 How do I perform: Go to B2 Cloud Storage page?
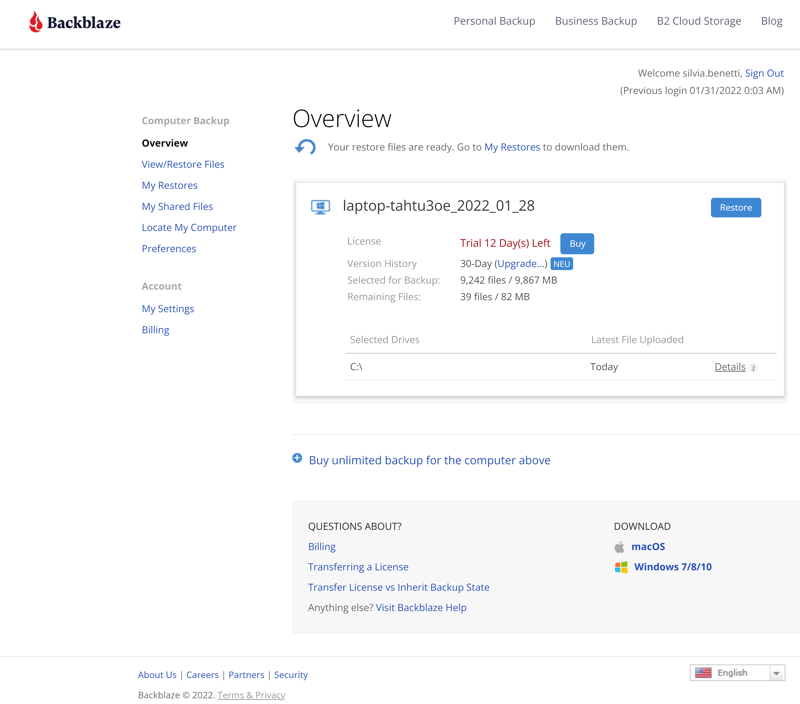(x=699, y=21)
